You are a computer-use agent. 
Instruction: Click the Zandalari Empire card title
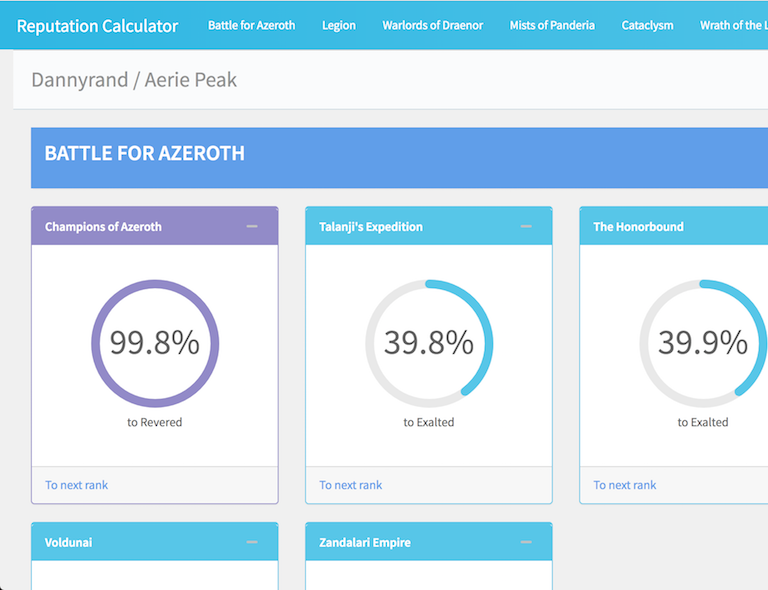click(365, 543)
